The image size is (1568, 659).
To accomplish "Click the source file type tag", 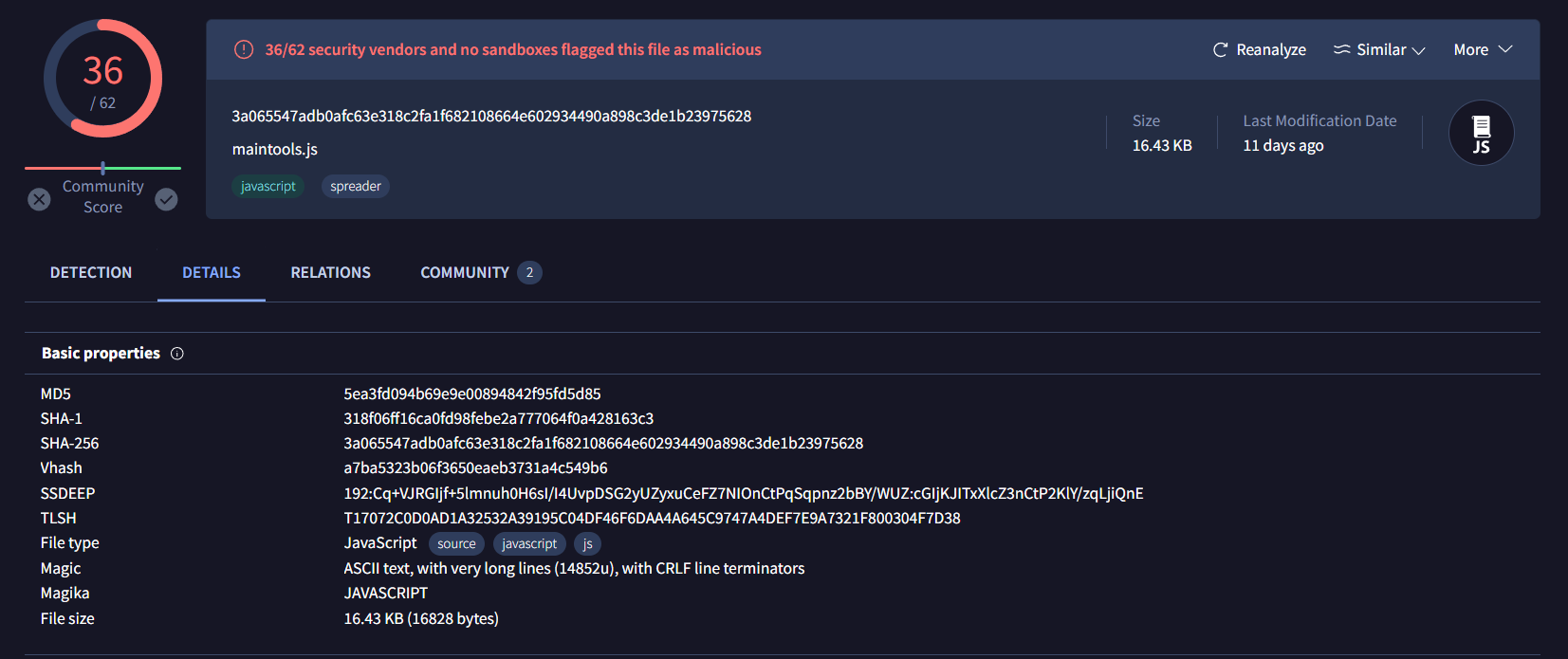I will click(x=456, y=544).
